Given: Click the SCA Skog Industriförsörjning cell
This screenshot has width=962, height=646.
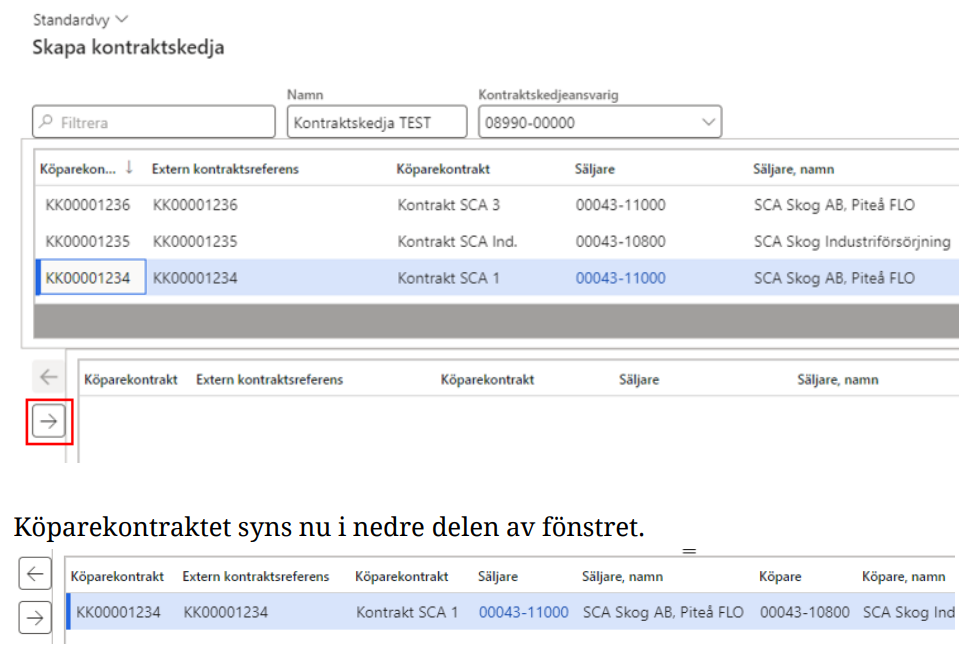Looking at the screenshot, I should pos(852,241).
